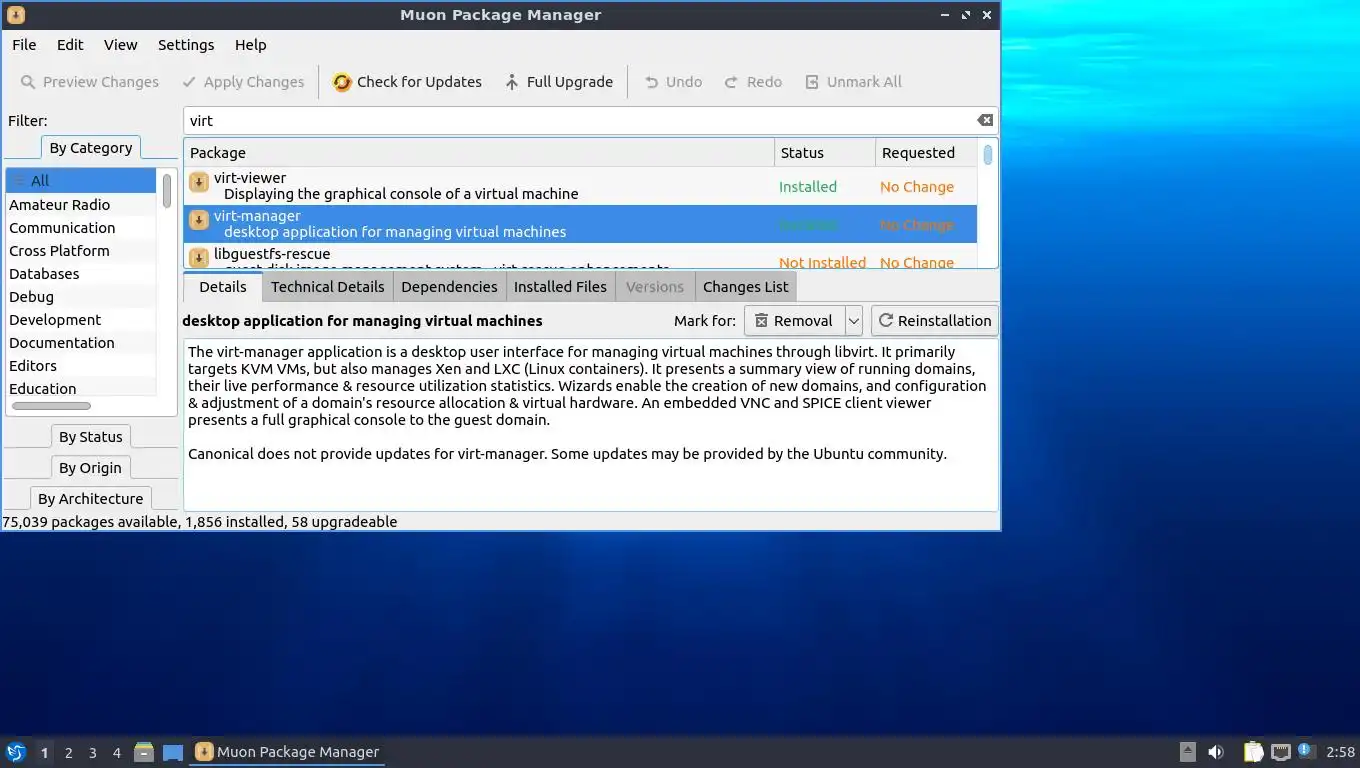The image size is (1360, 768).
Task: Select the Amateur Radio category
Action: pos(81,205)
